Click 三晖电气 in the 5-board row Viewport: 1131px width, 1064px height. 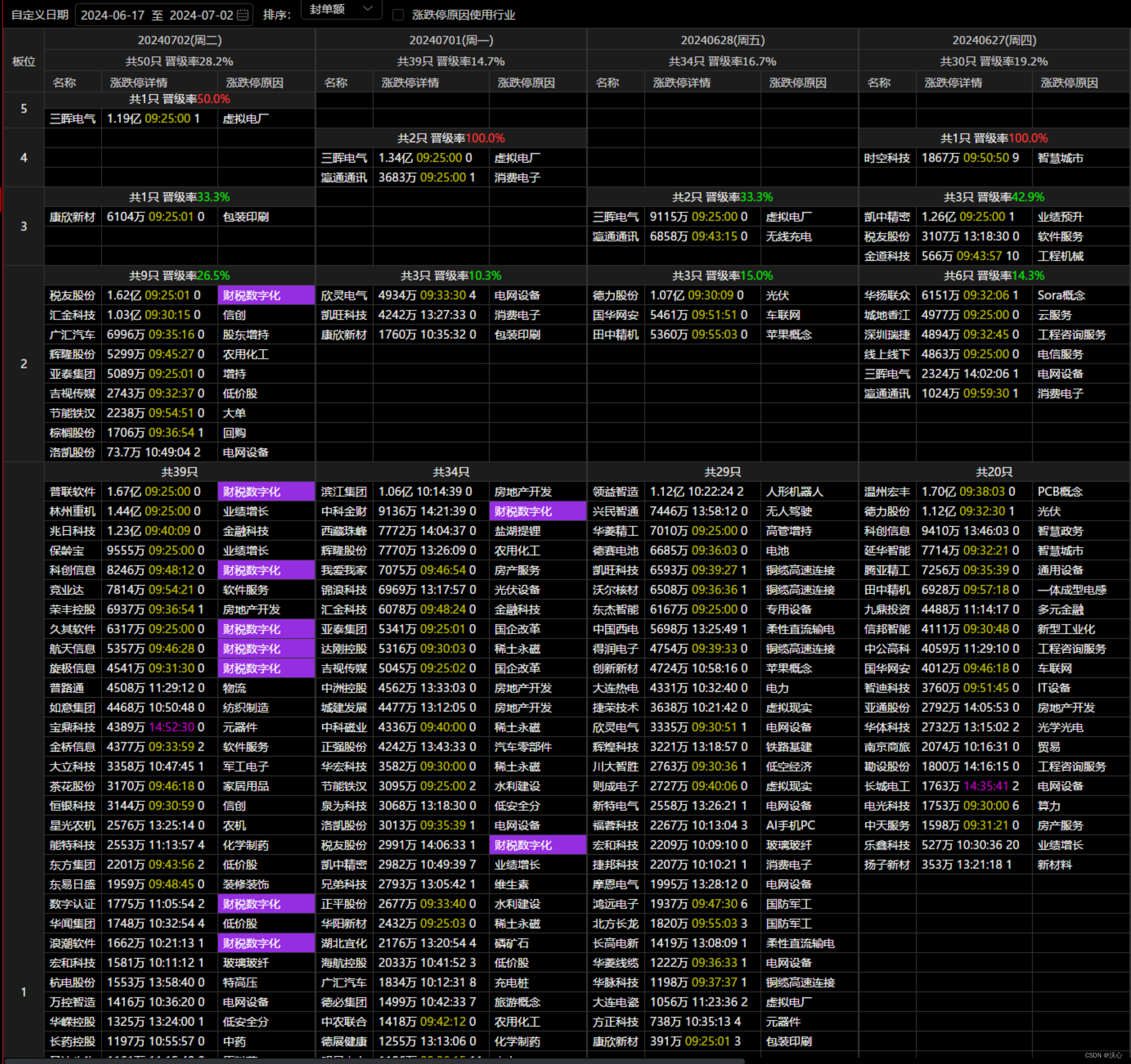pos(73,119)
